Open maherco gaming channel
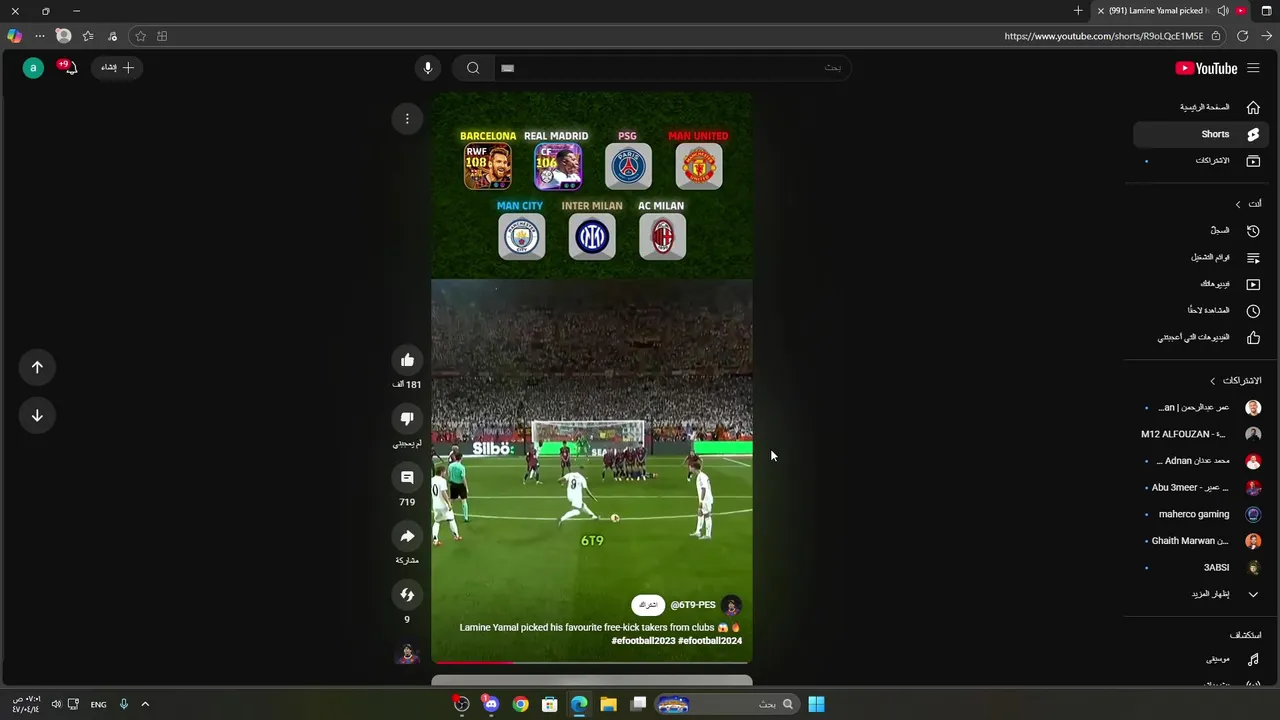Viewport: 1280px width, 720px height. tap(1200, 514)
